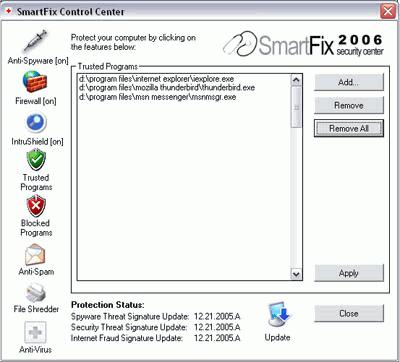The width and height of the screenshot is (400, 362).
Task: Select the thunderbird.exe list entry
Action: 167,88
